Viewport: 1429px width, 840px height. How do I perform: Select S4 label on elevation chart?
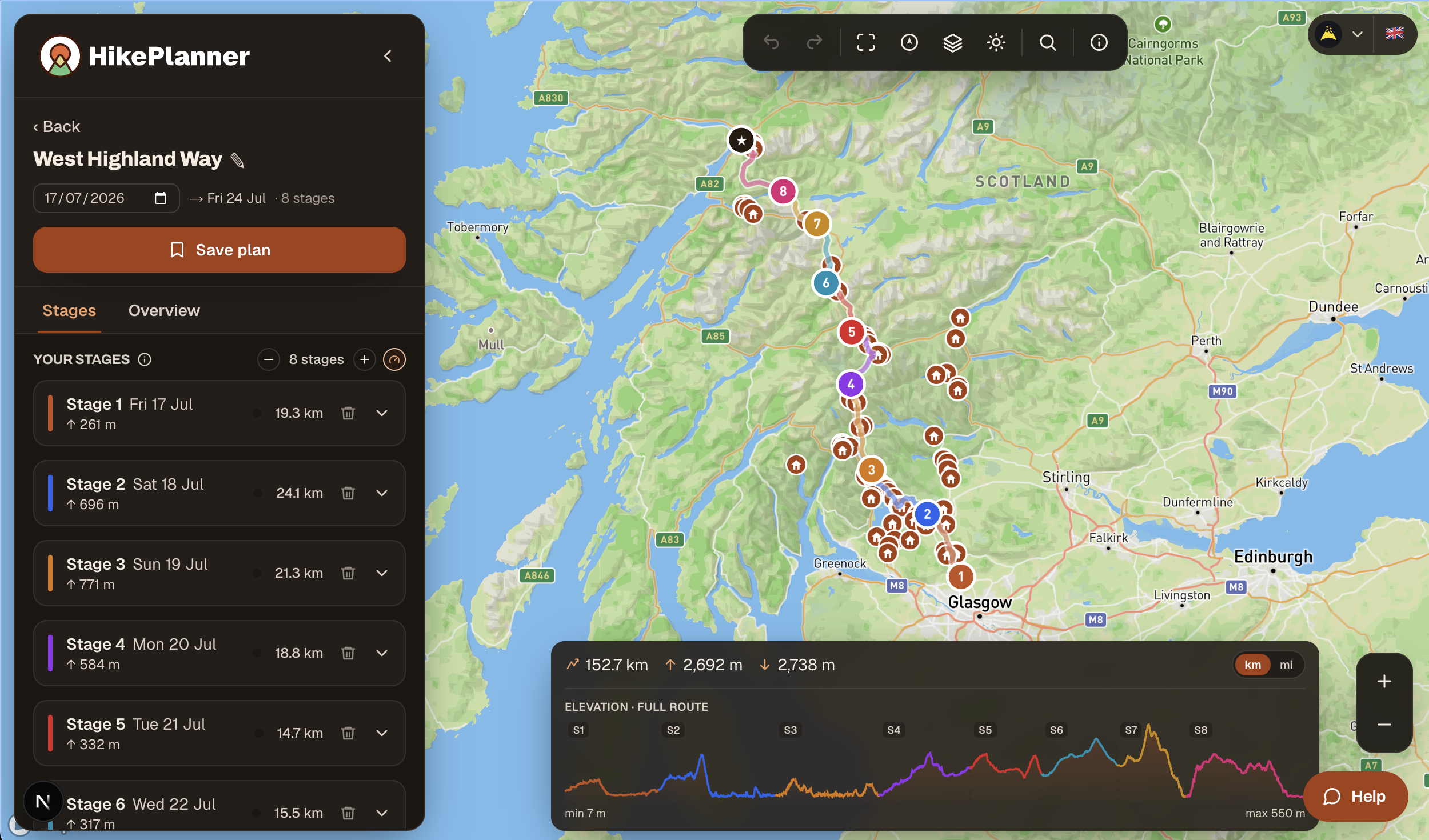coord(894,730)
